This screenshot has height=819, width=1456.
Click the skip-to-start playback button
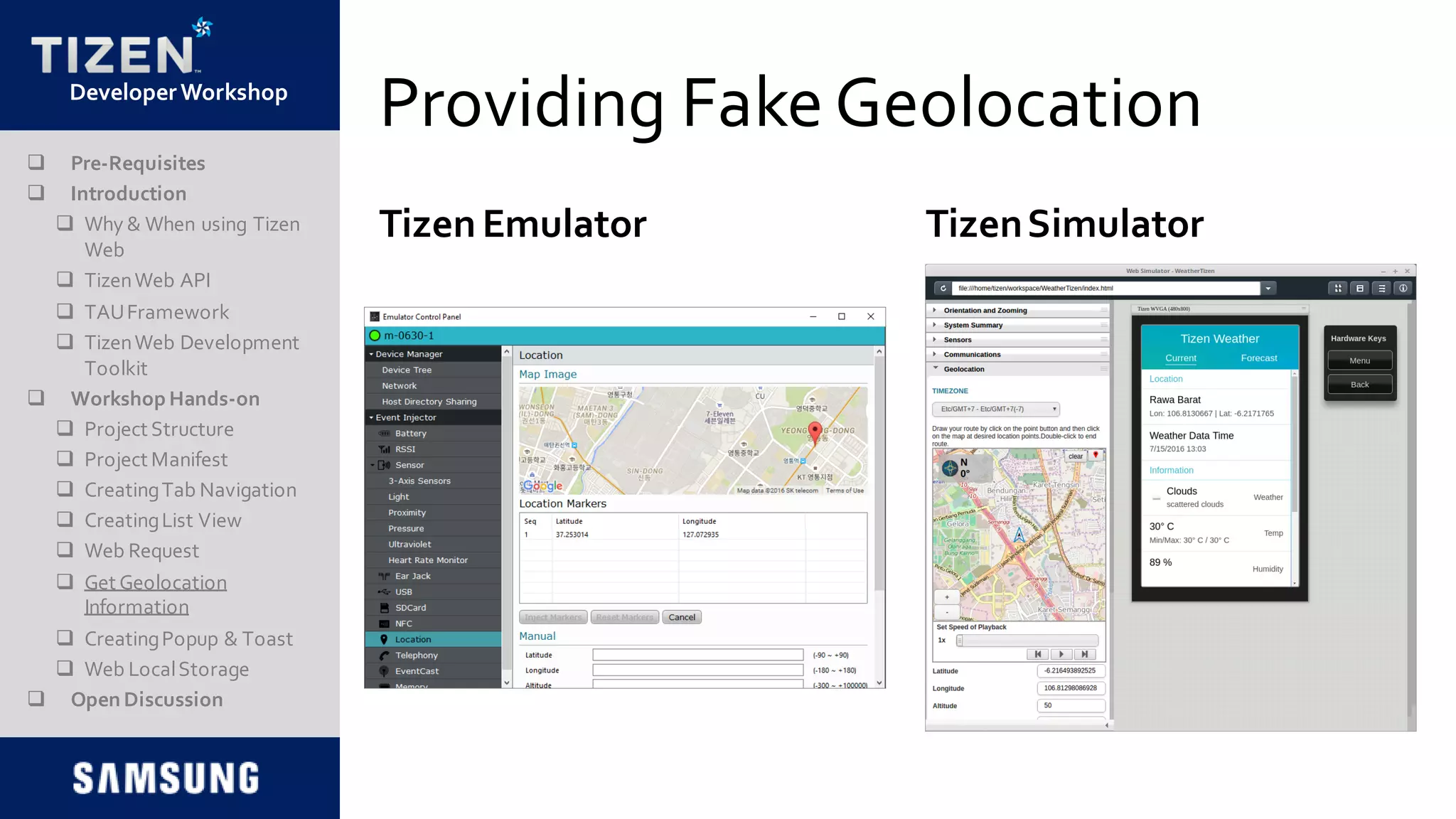tap(1038, 654)
